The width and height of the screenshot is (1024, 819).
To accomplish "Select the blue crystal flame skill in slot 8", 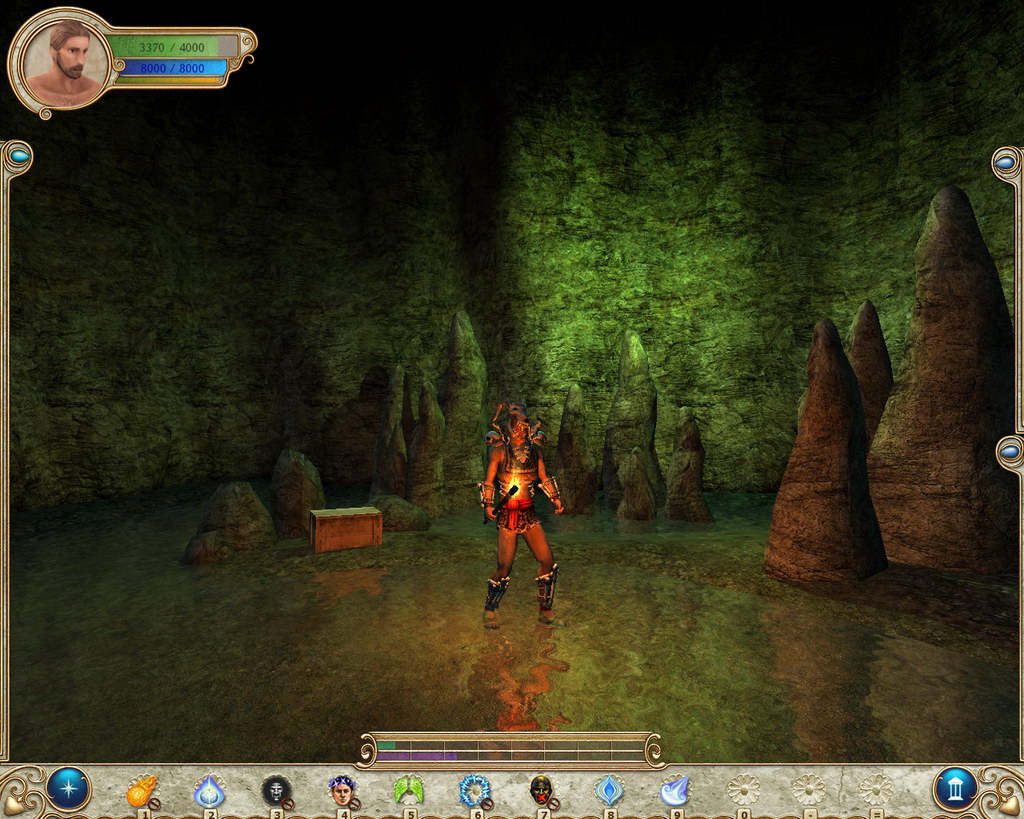I will pos(609,791).
